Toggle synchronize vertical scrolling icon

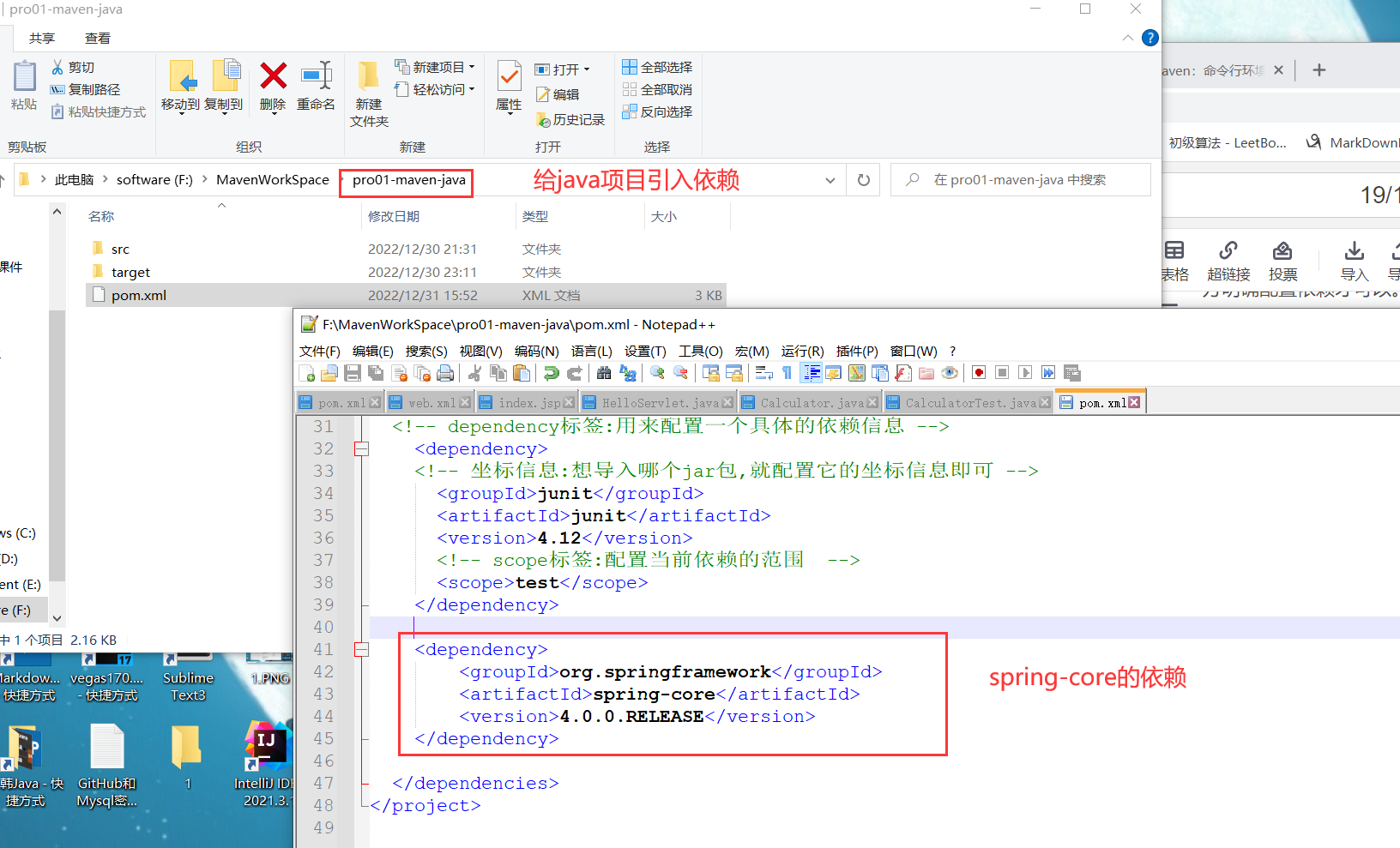pos(711,373)
